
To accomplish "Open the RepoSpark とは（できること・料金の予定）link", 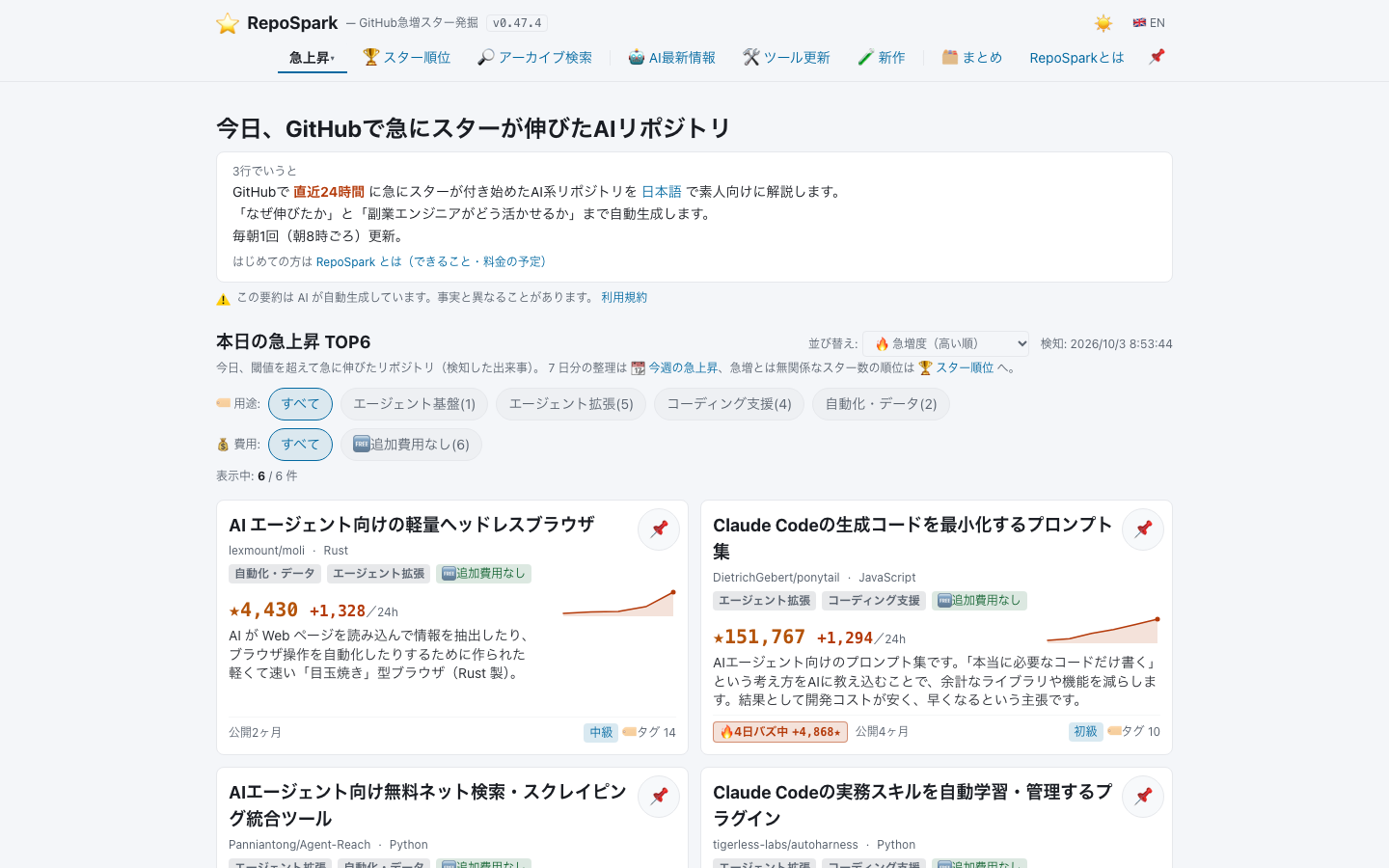I will [434, 261].
